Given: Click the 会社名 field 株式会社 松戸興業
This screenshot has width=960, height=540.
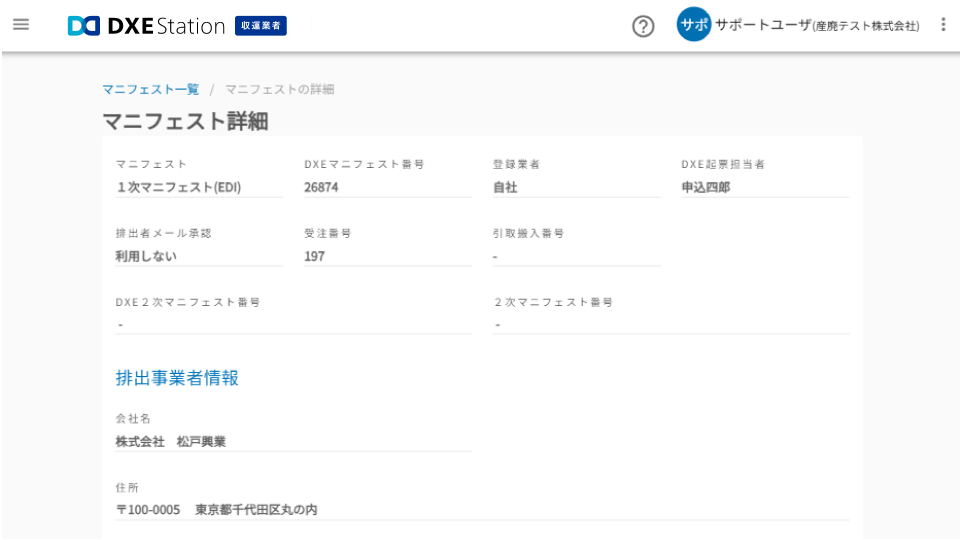Looking at the screenshot, I should pos(293,441).
